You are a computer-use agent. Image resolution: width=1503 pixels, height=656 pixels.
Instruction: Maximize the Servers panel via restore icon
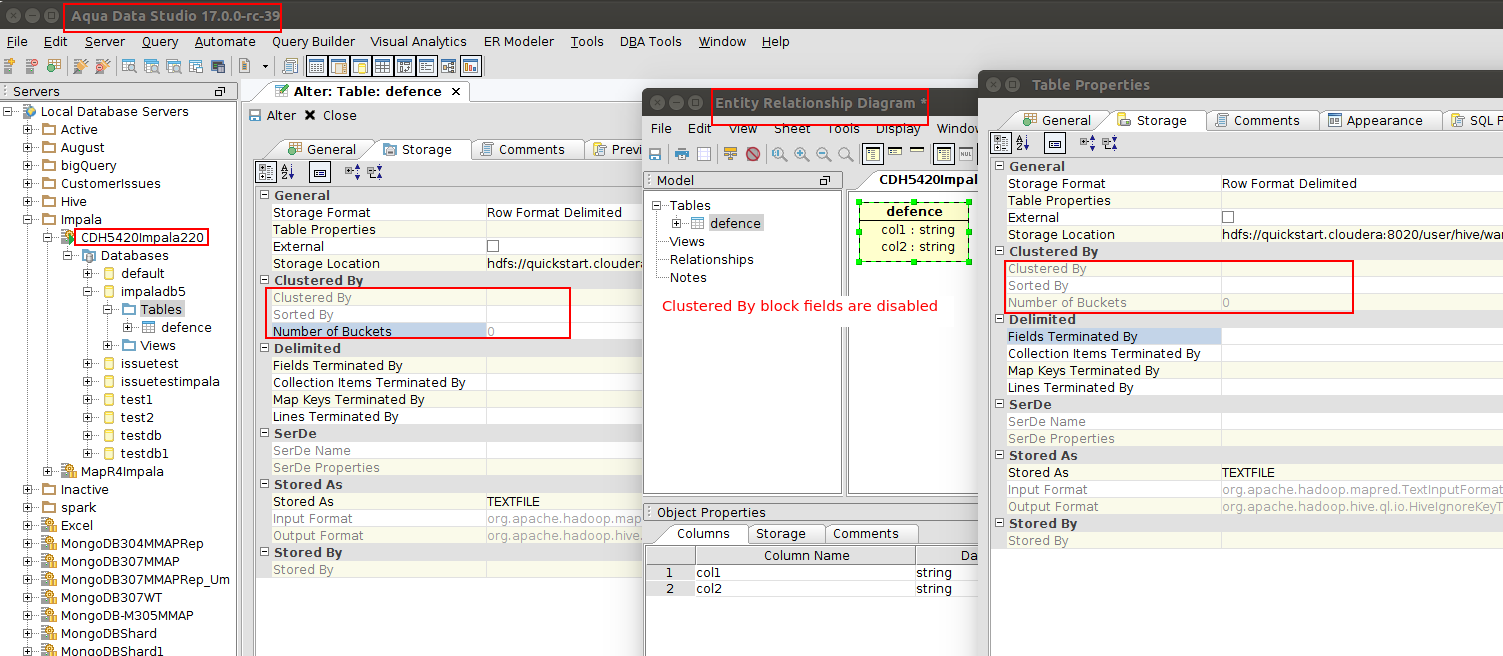click(x=220, y=91)
